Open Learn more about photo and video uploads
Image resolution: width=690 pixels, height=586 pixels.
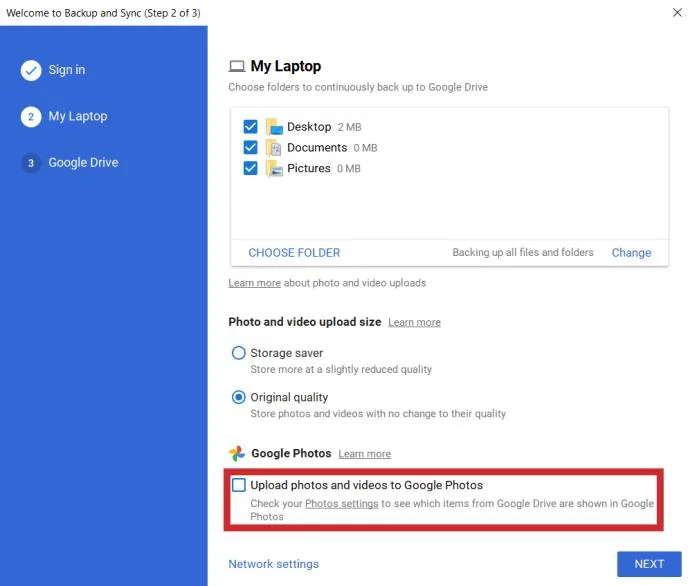[254, 283]
